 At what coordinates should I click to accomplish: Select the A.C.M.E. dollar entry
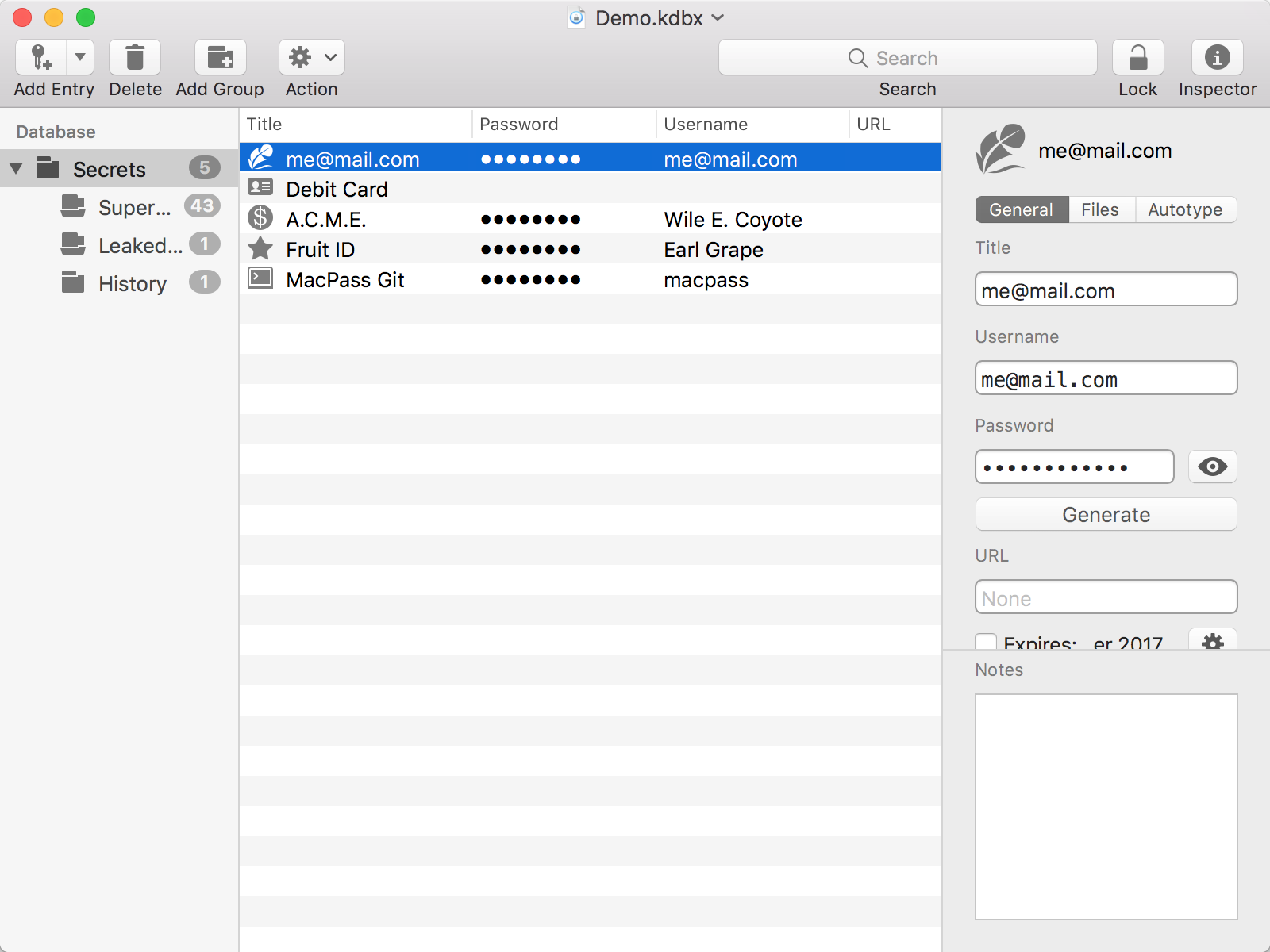tap(591, 219)
